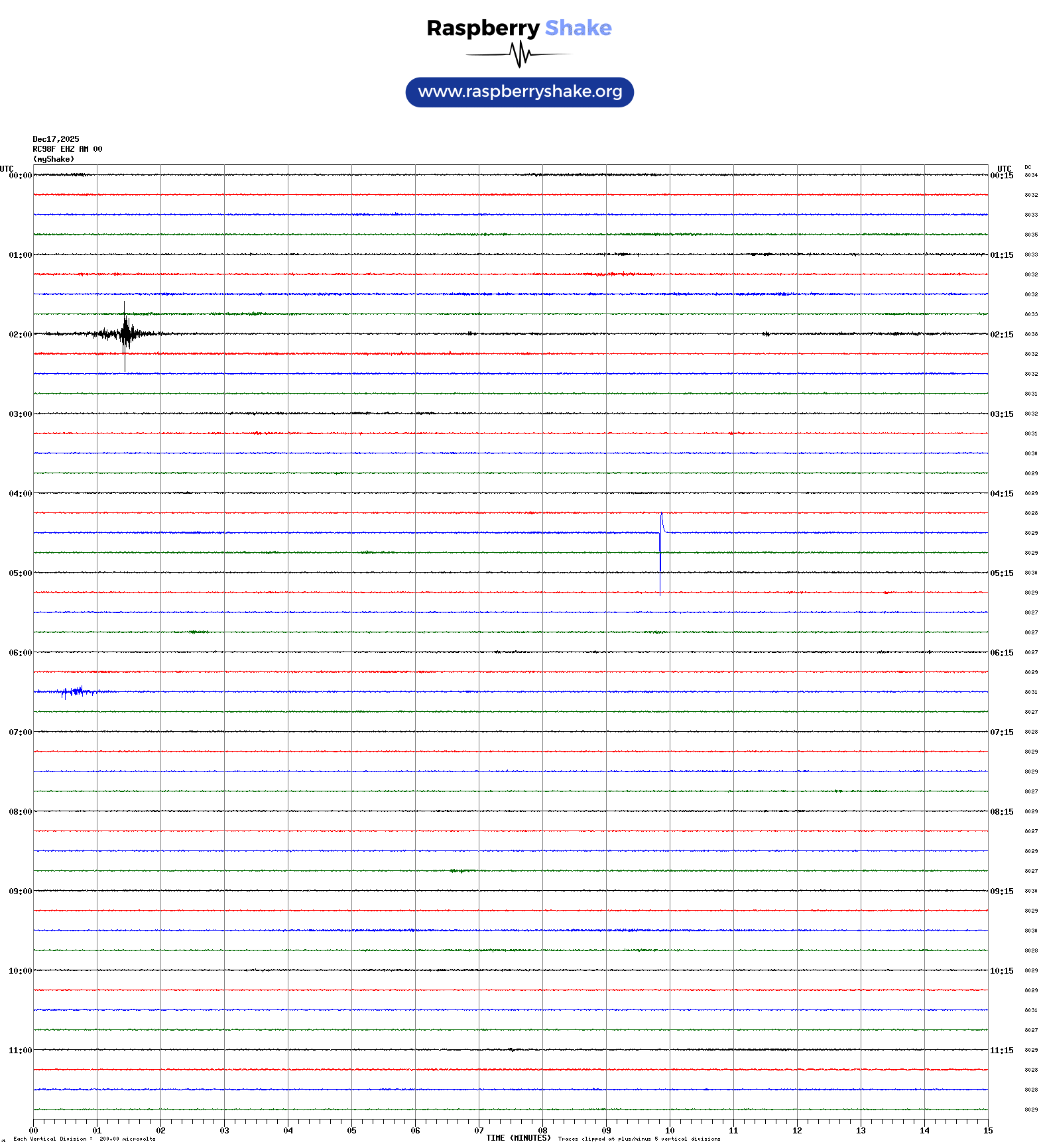1041x1148 pixels.
Task: Click the (myShake) station name text
Action: click(54, 159)
